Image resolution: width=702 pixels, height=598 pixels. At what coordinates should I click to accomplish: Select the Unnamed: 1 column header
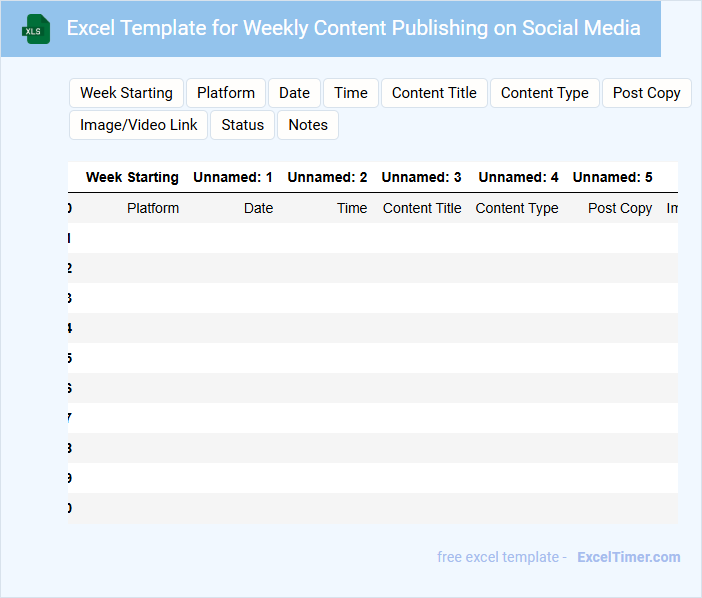(x=233, y=177)
